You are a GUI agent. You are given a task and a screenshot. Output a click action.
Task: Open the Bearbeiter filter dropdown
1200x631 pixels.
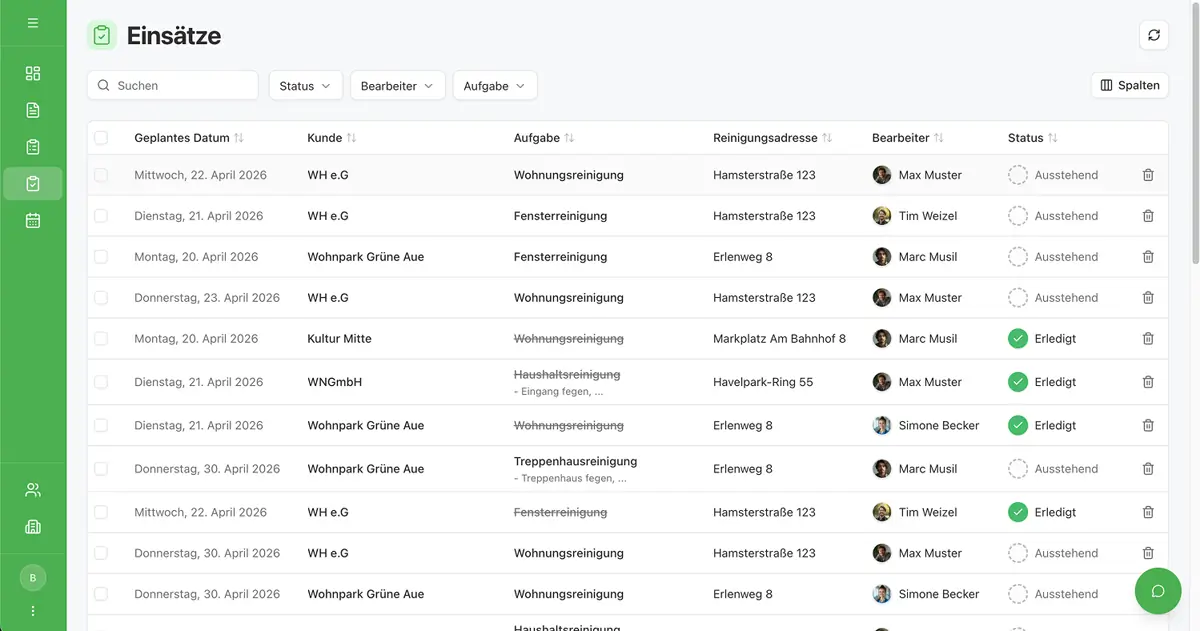pyautogui.click(x=397, y=85)
